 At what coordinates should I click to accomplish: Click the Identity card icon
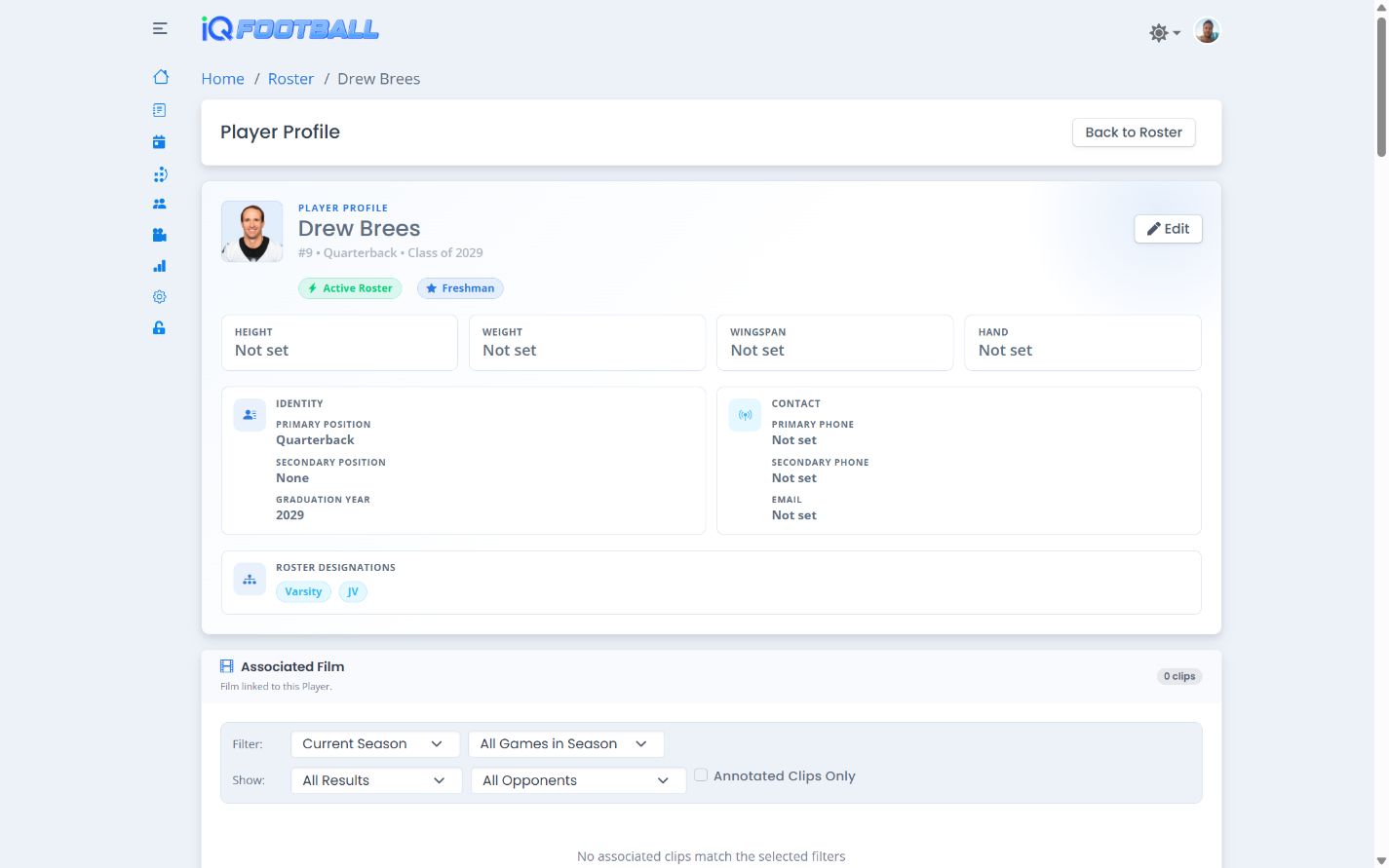tap(250, 415)
